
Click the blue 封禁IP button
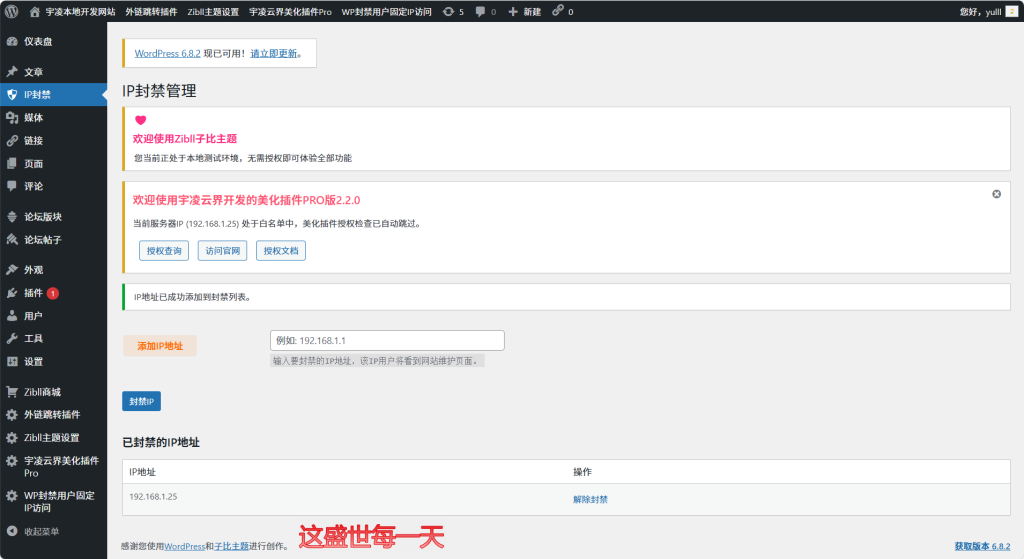[142, 401]
